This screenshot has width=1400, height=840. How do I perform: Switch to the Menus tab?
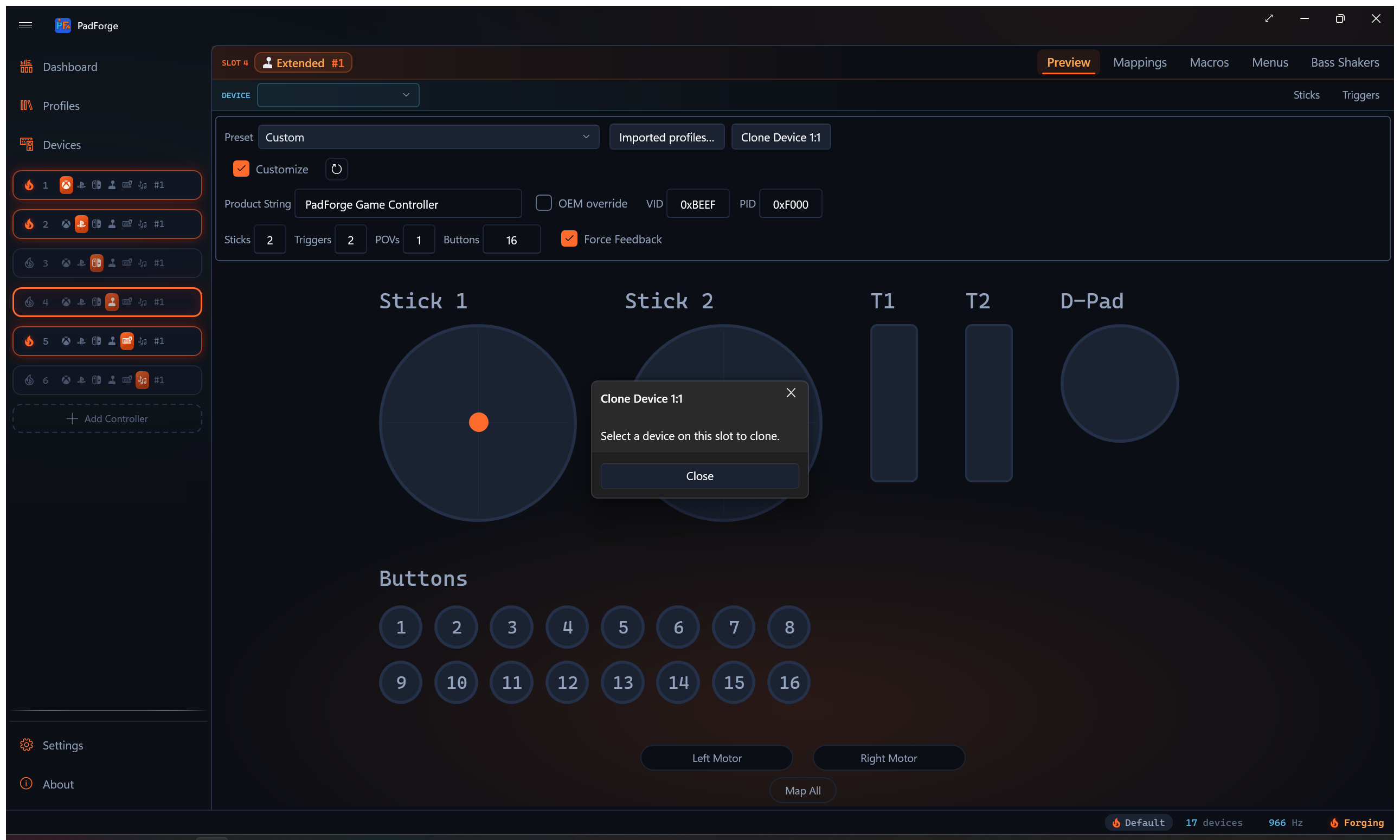point(1270,62)
